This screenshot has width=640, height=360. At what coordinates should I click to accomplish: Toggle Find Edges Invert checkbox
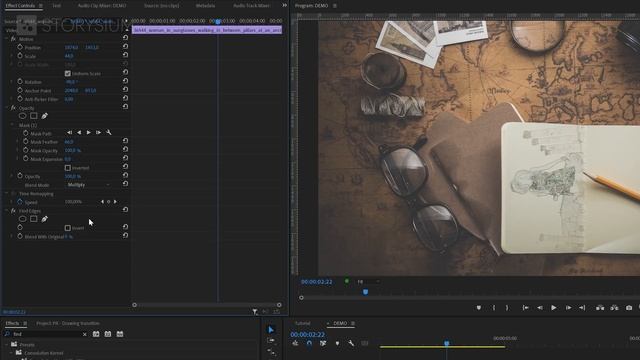(68, 228)
